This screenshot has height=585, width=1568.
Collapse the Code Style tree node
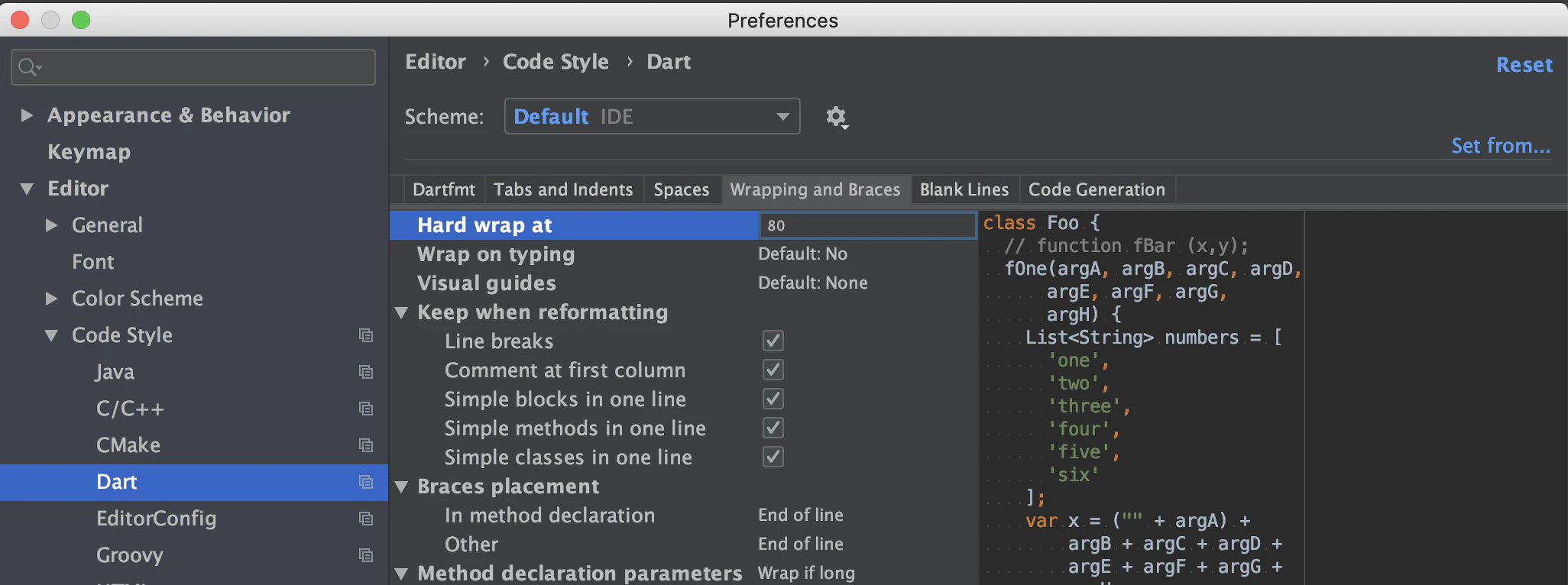point(51,335)
